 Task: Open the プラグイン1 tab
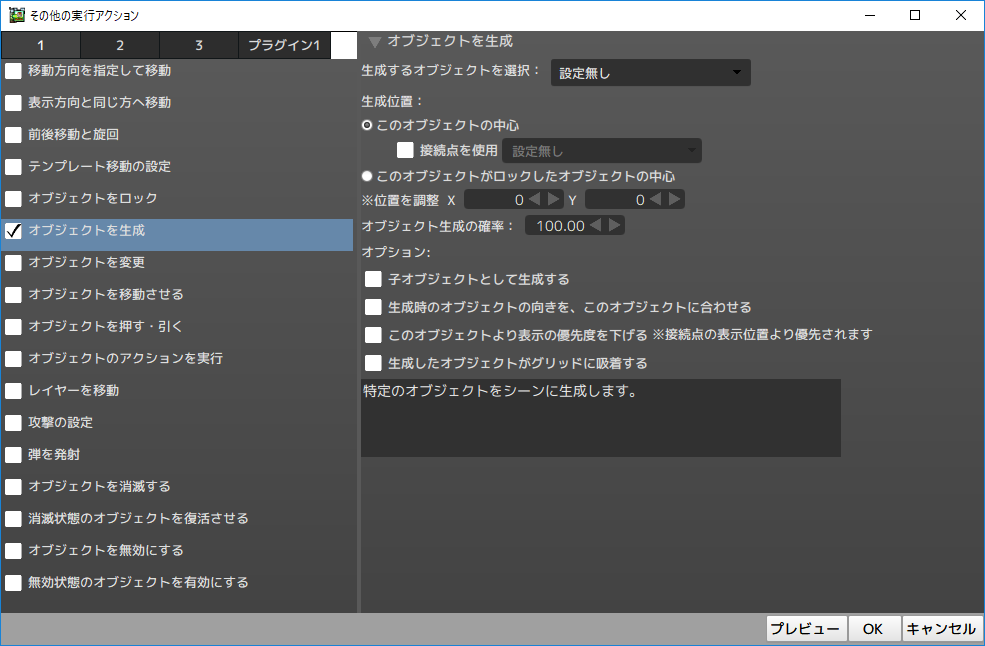pyautogui.click(x=285, y=45)
